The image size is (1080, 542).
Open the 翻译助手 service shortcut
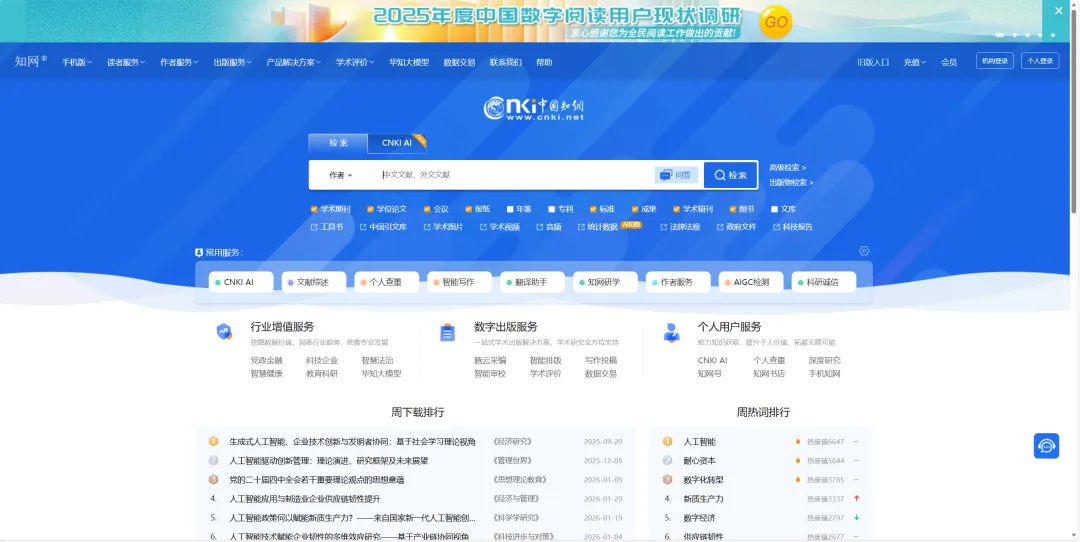532,282
